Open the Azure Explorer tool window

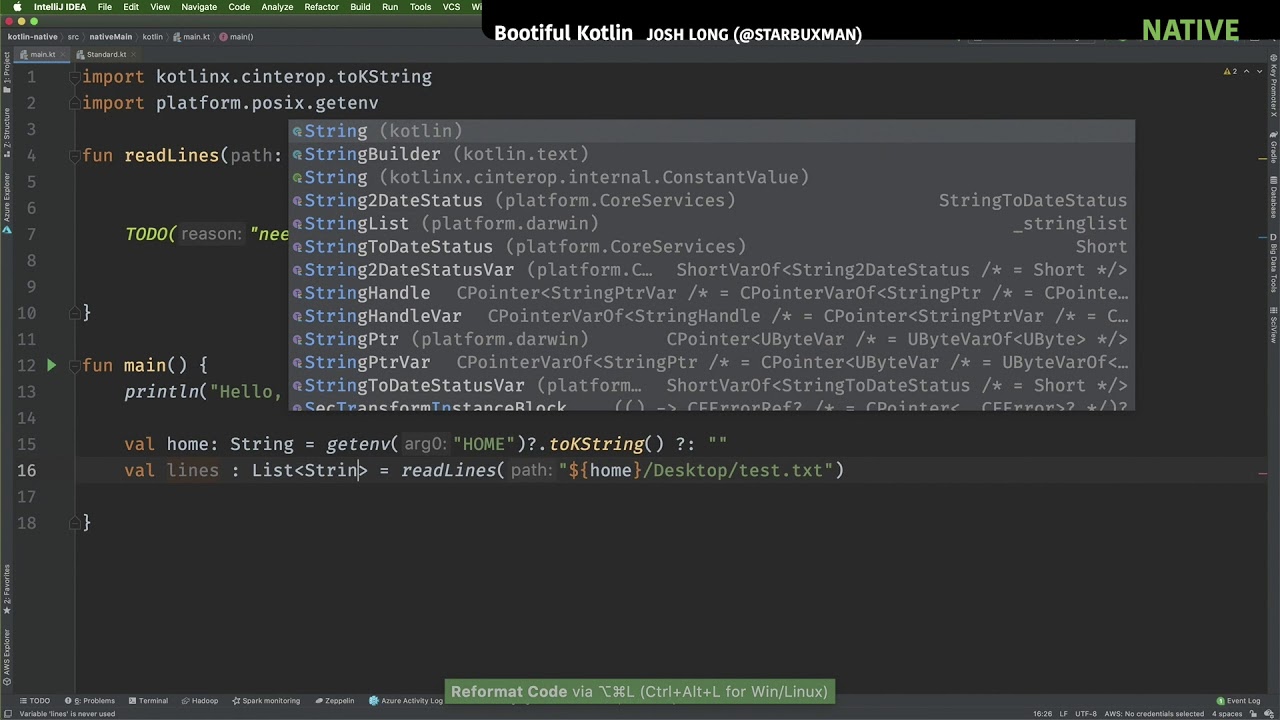[6, 203]
